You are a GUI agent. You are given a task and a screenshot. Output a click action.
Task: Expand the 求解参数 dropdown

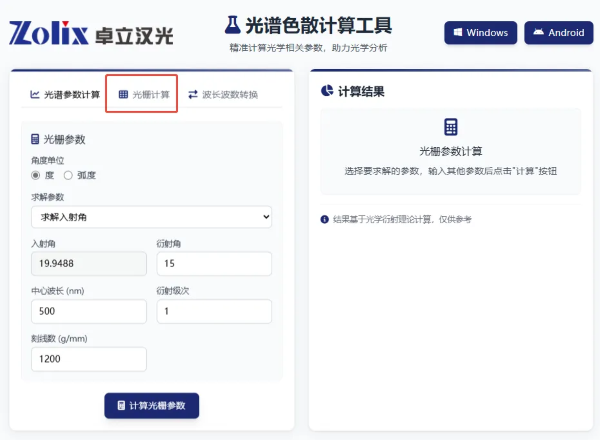[x=151, y=216]
